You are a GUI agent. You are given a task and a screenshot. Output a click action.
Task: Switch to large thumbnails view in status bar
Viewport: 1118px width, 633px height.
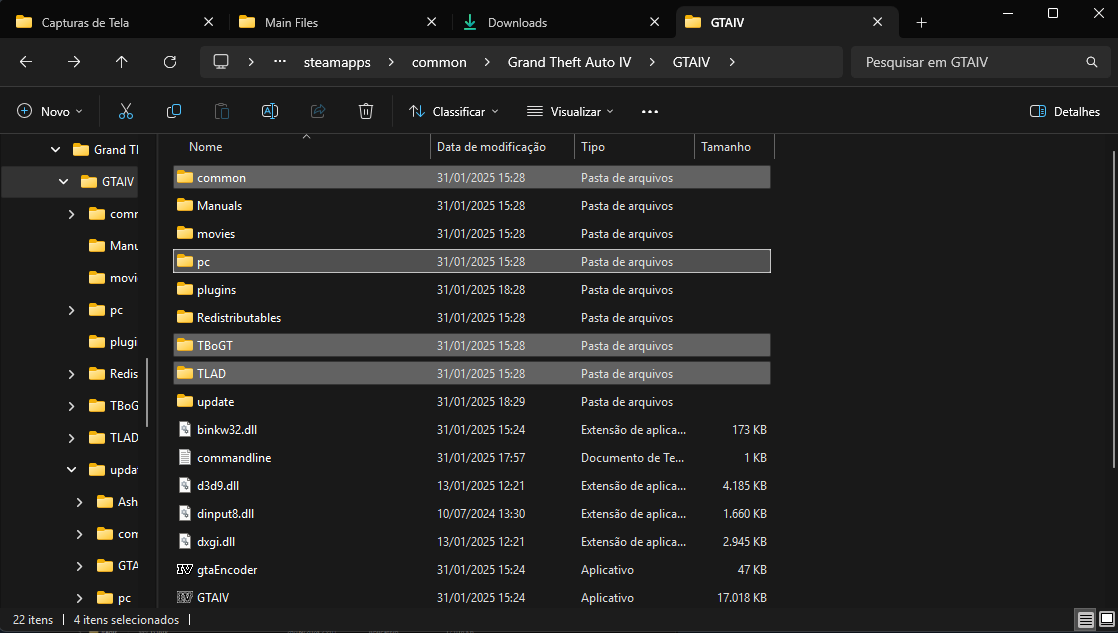(x=1106, y=620)
